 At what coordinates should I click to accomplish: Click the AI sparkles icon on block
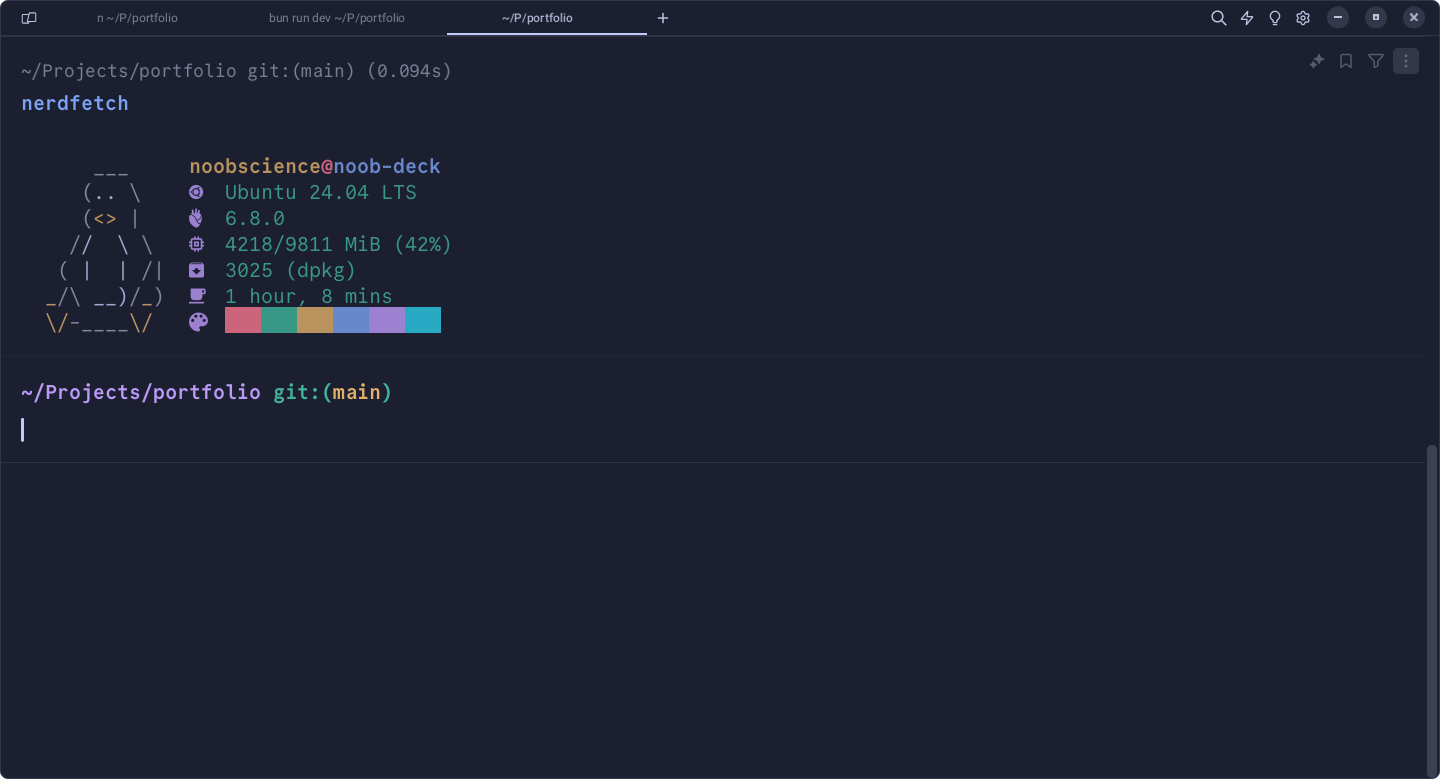1317,62
